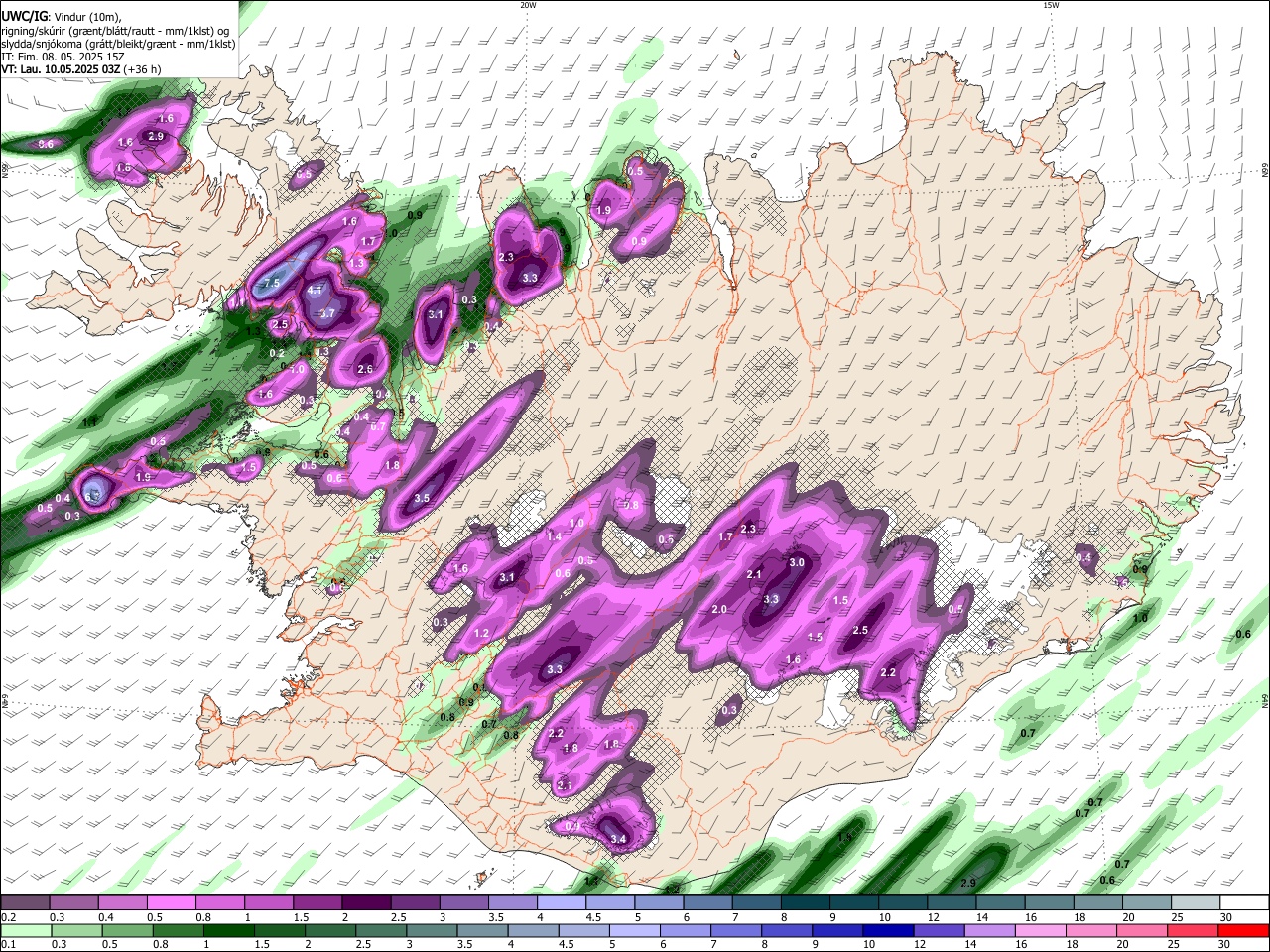1270x952 pixels.
Task: Click the 'rigning/skúrir' legend description line
Action: click(116, 31)
